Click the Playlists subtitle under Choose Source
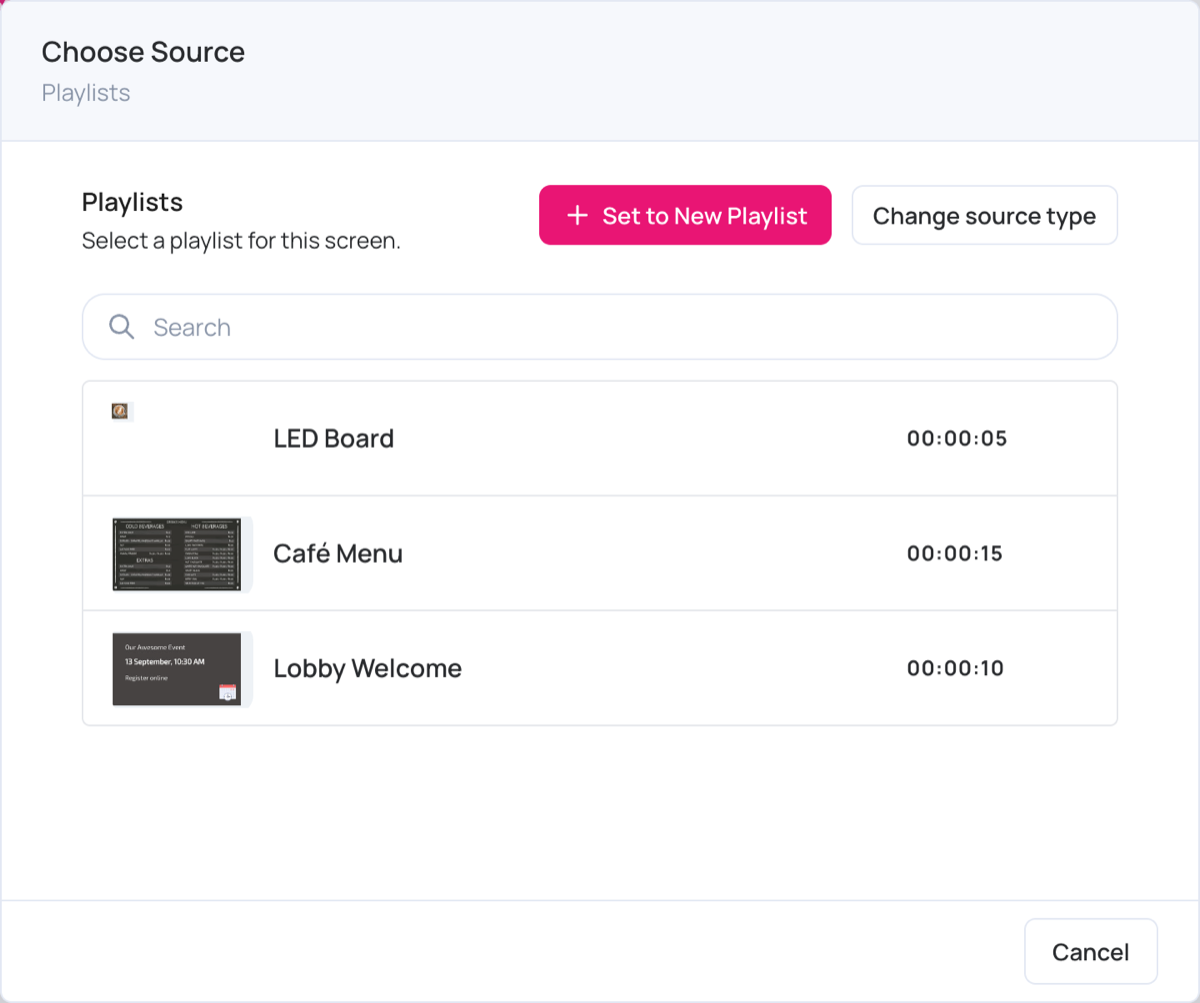This screenshot has width=1200, height=1003. coord(86,93)
